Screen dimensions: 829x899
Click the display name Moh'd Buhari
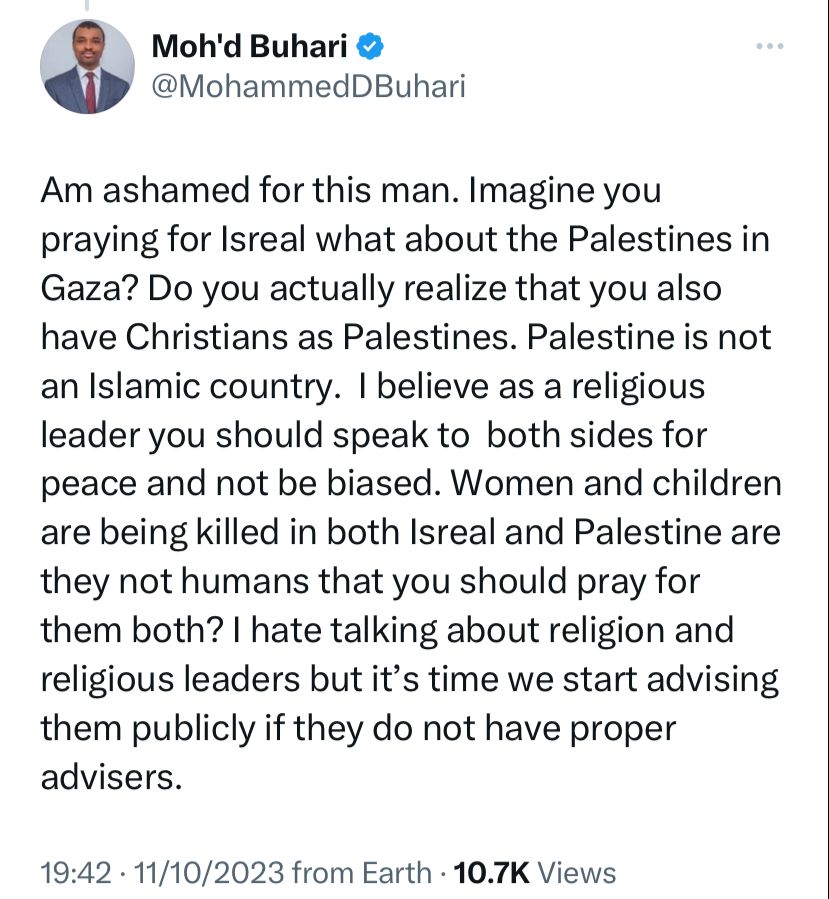point(249,46)
